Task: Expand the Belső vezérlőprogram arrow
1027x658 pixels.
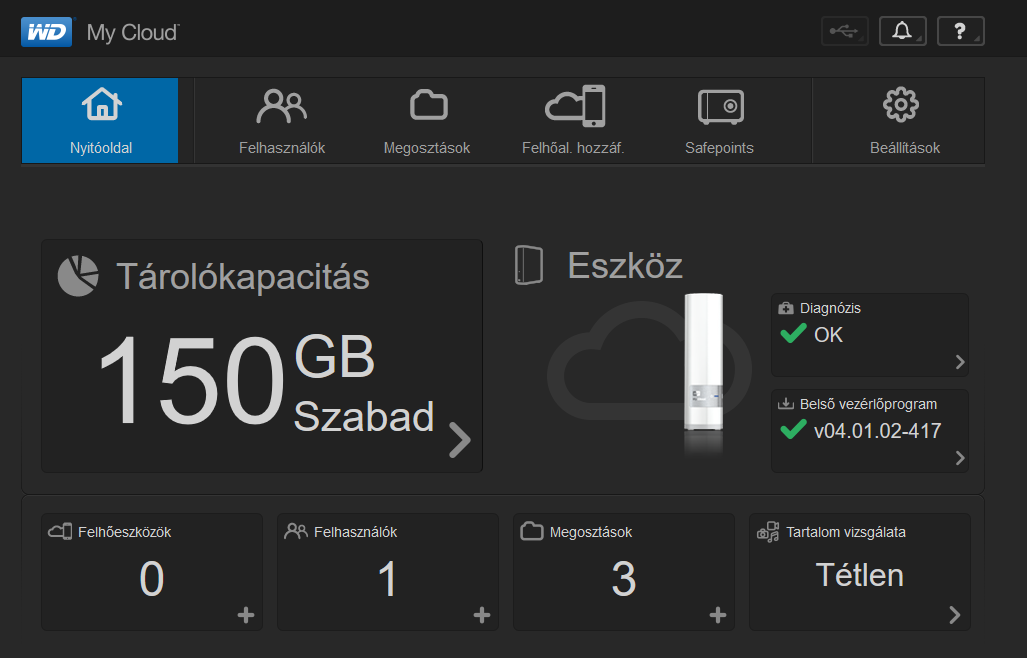Action: 960,458
